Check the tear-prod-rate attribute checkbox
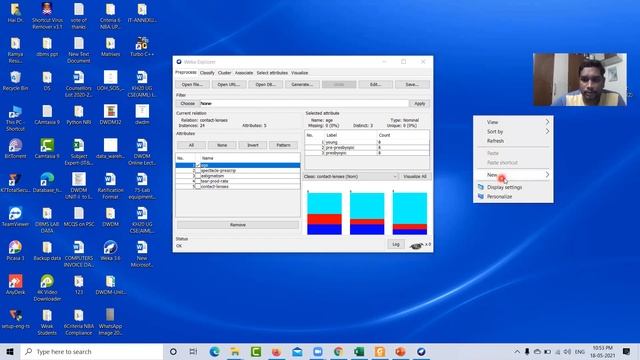Screen dimensions: 640x360 (198, 181)
